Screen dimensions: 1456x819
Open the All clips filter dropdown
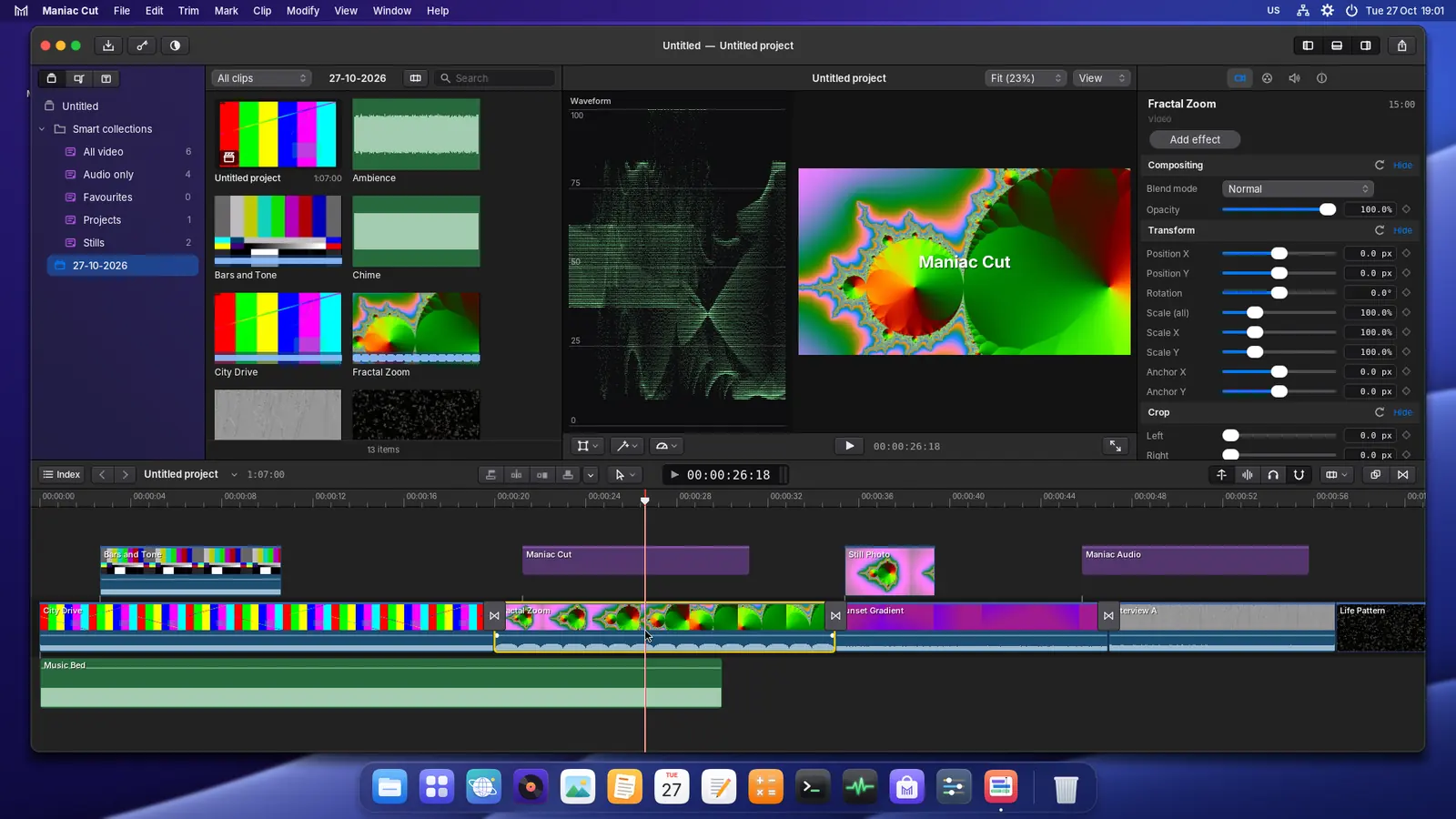pyautogui.click(x=262, y=78)
